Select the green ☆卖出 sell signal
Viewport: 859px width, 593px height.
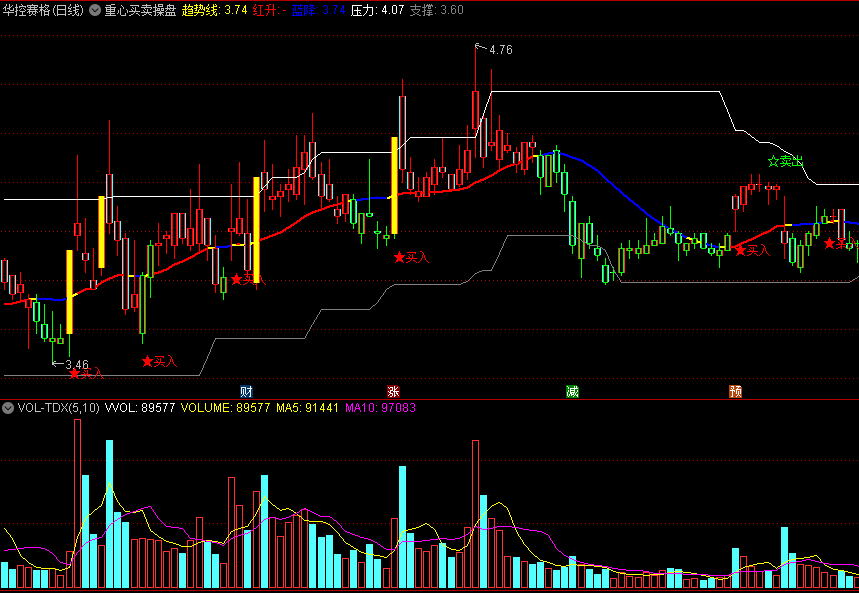click(x=785, y=161)
